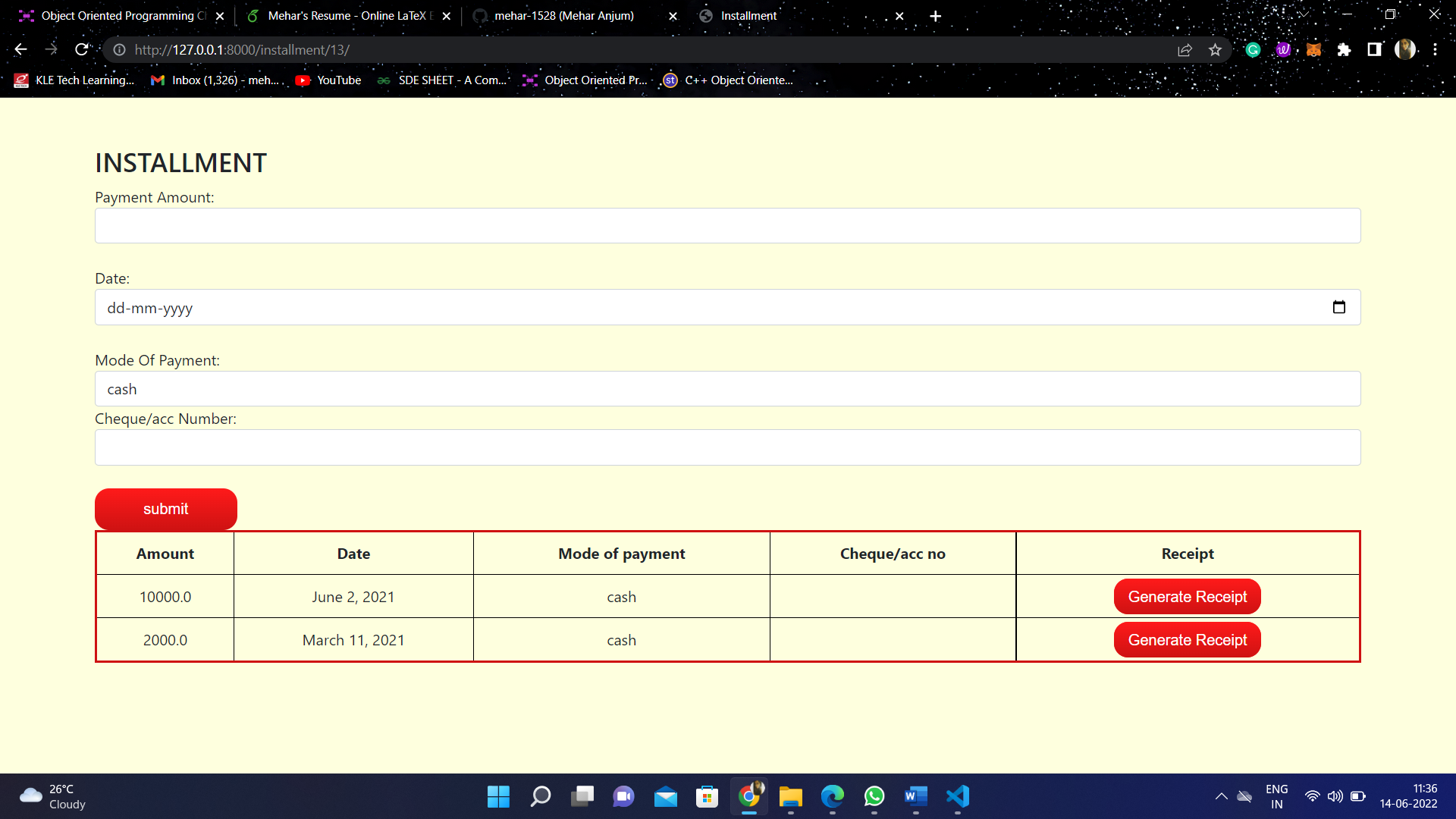Share the current page

click(x=1185, y=49)
